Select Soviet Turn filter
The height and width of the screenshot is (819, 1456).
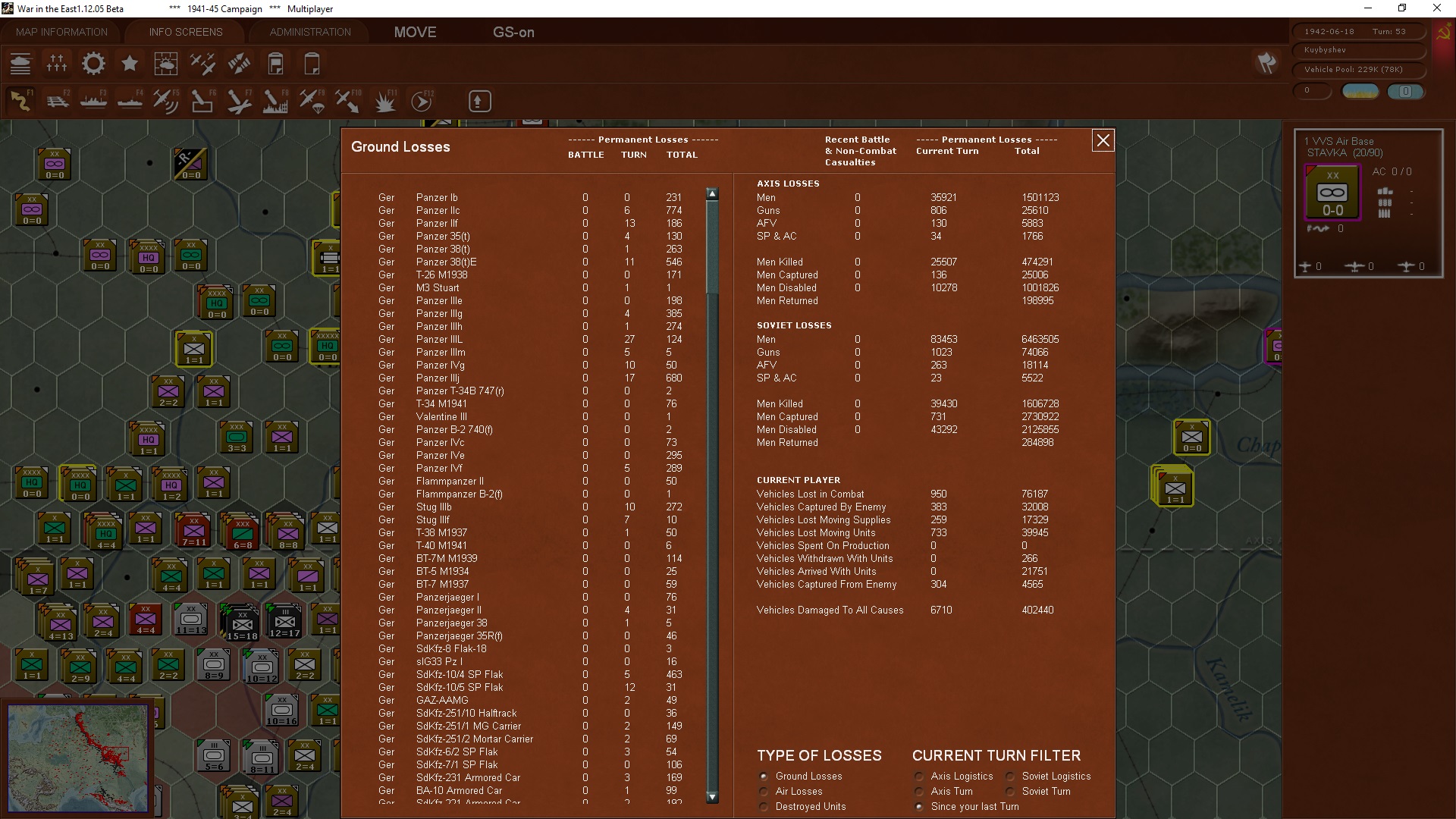(x=1011, y=791)
